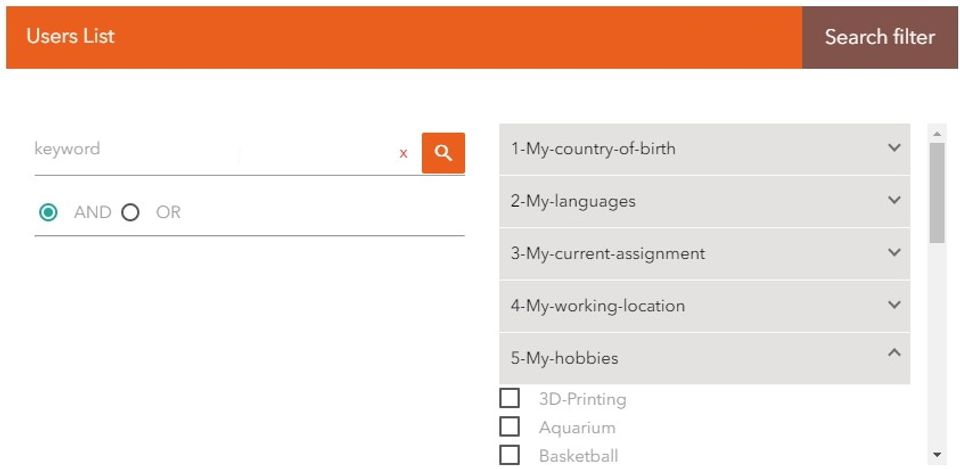Click the Users List header title

[70, 36]
